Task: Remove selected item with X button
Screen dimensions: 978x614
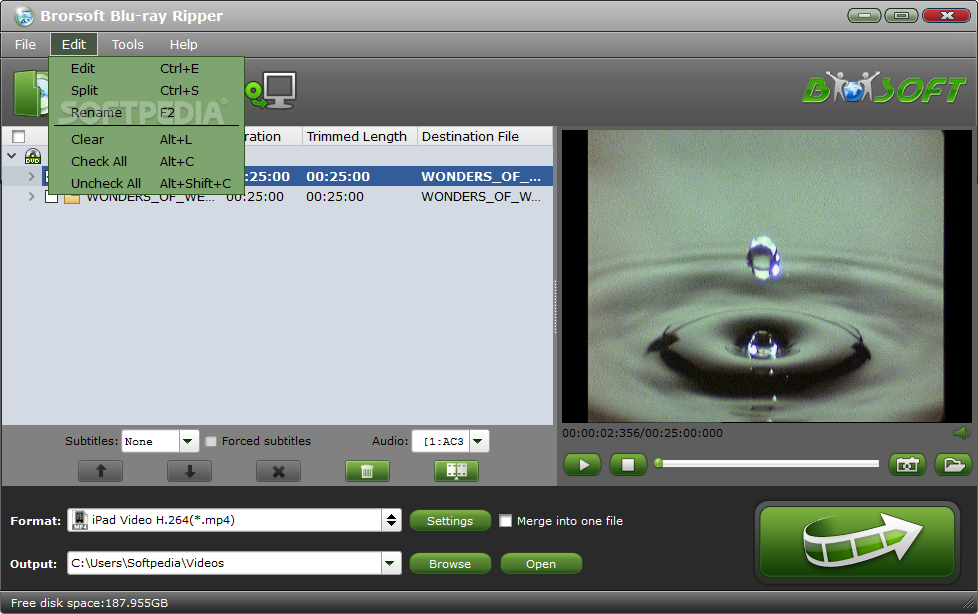Action: [x=278, y=471]
